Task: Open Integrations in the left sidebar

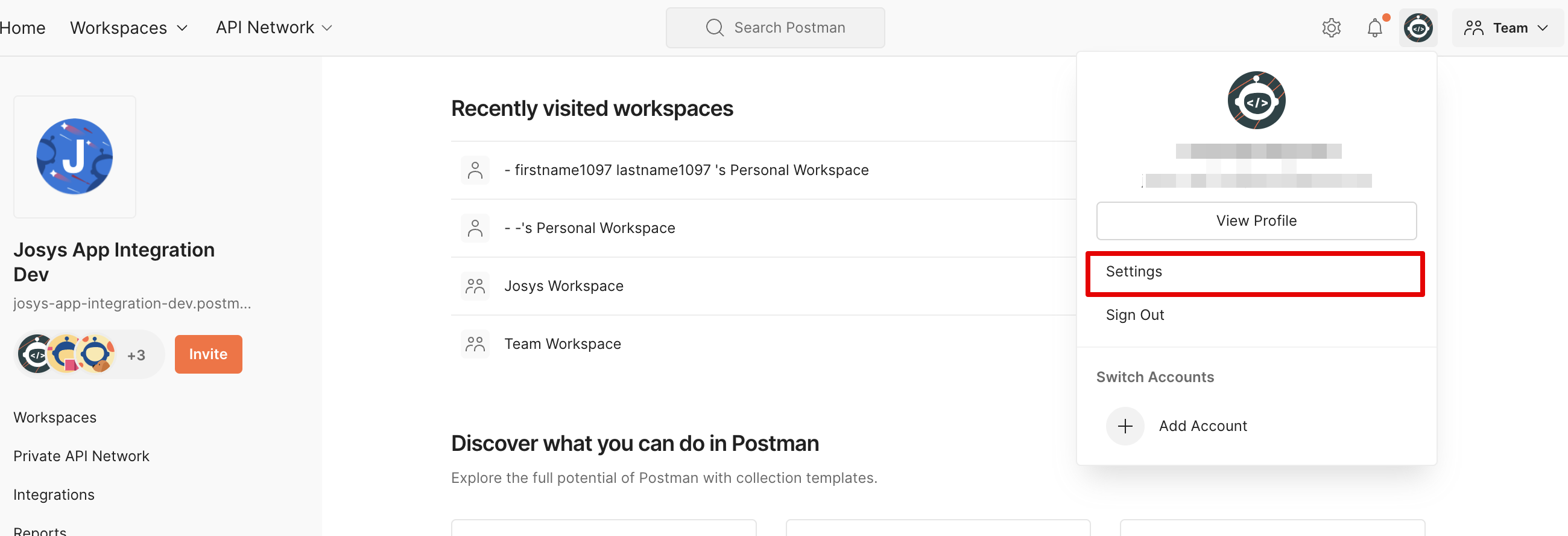Action: pos(54,494)
